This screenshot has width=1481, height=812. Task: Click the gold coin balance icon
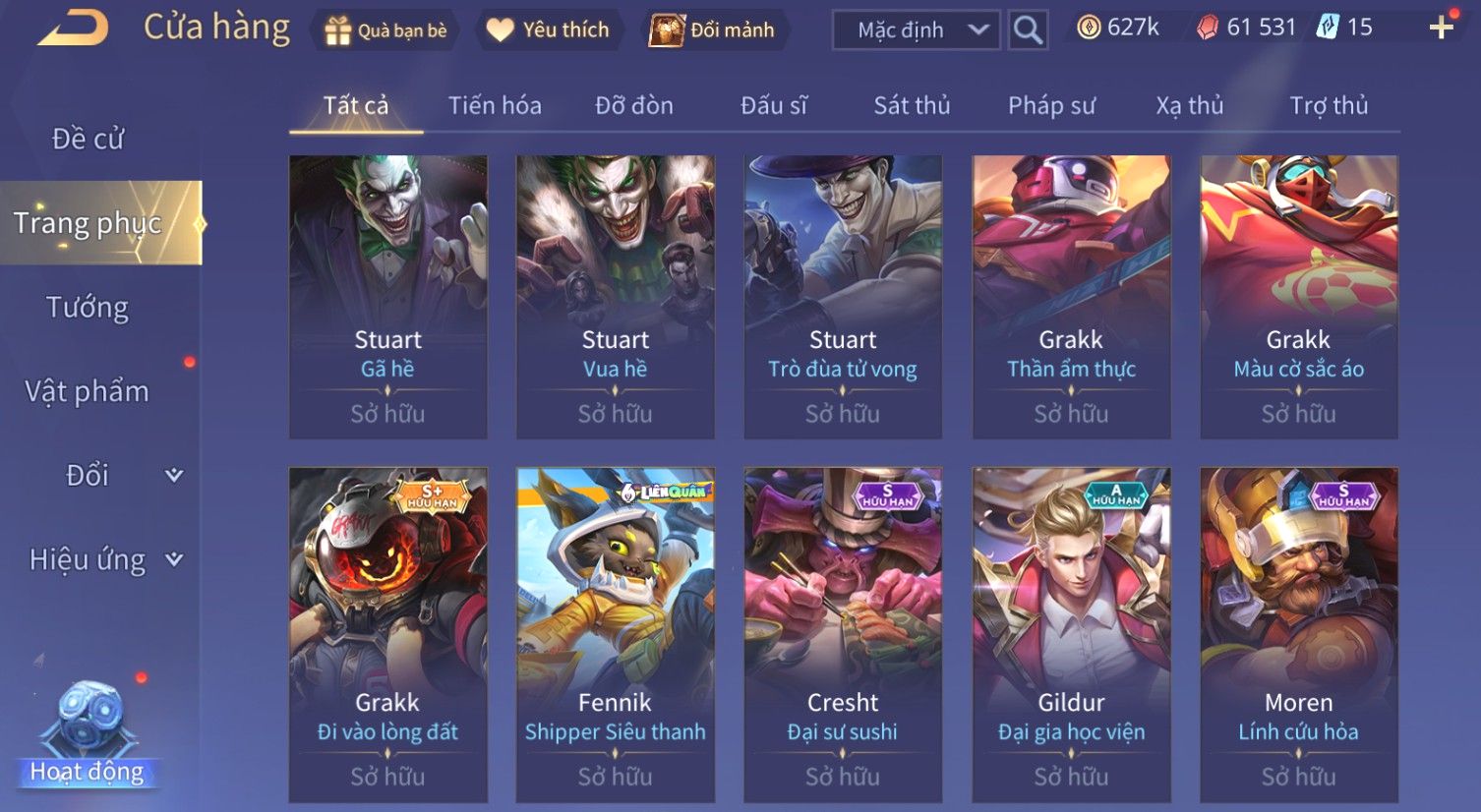[x=1089, y=28]
